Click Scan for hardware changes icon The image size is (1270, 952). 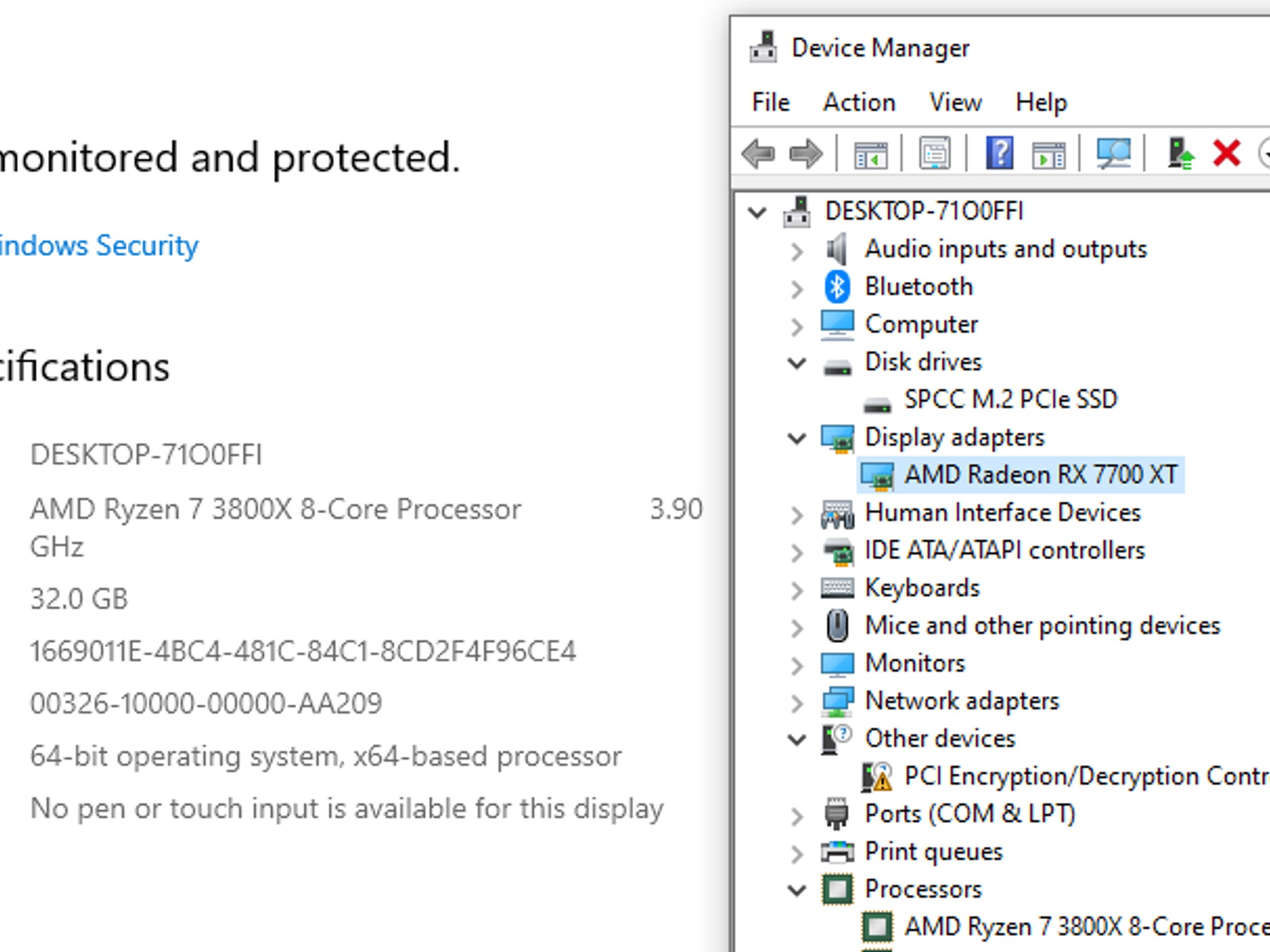pyautogui.click(x=1113, y=153)
